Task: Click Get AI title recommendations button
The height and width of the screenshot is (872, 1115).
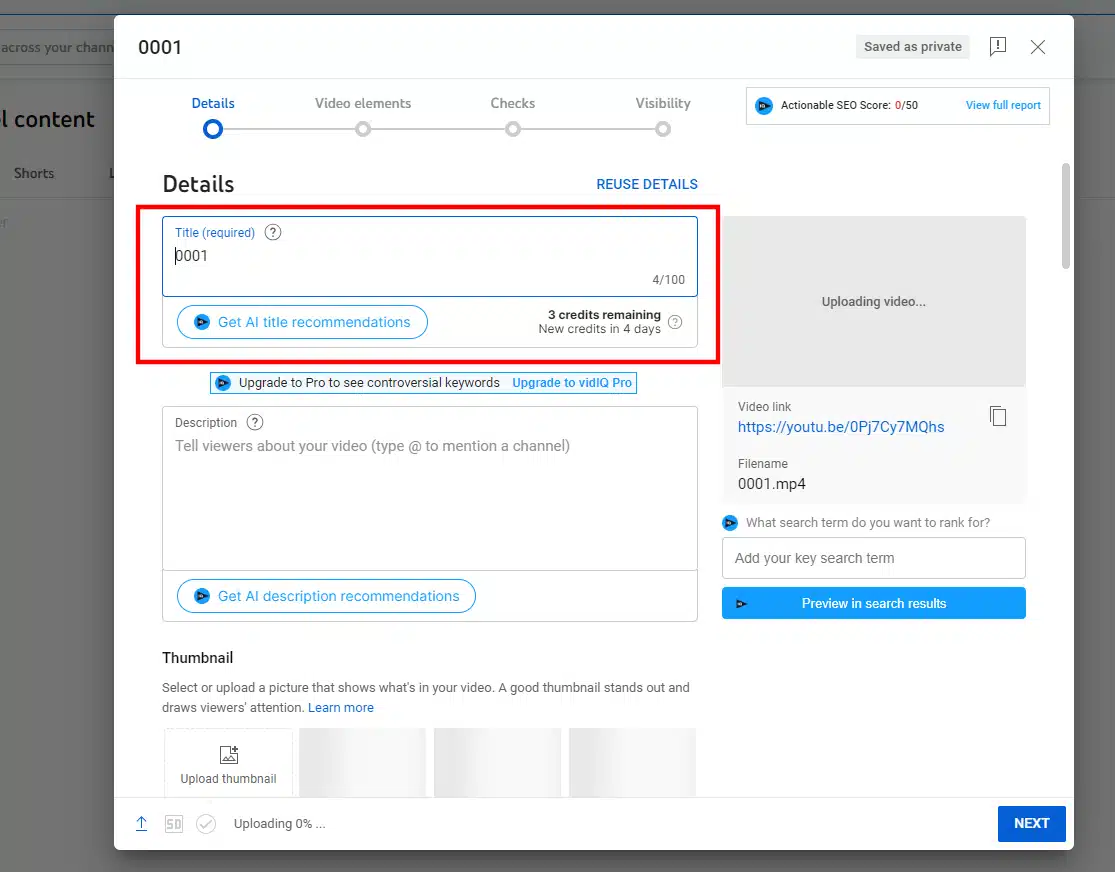Action: coord(302,322)
